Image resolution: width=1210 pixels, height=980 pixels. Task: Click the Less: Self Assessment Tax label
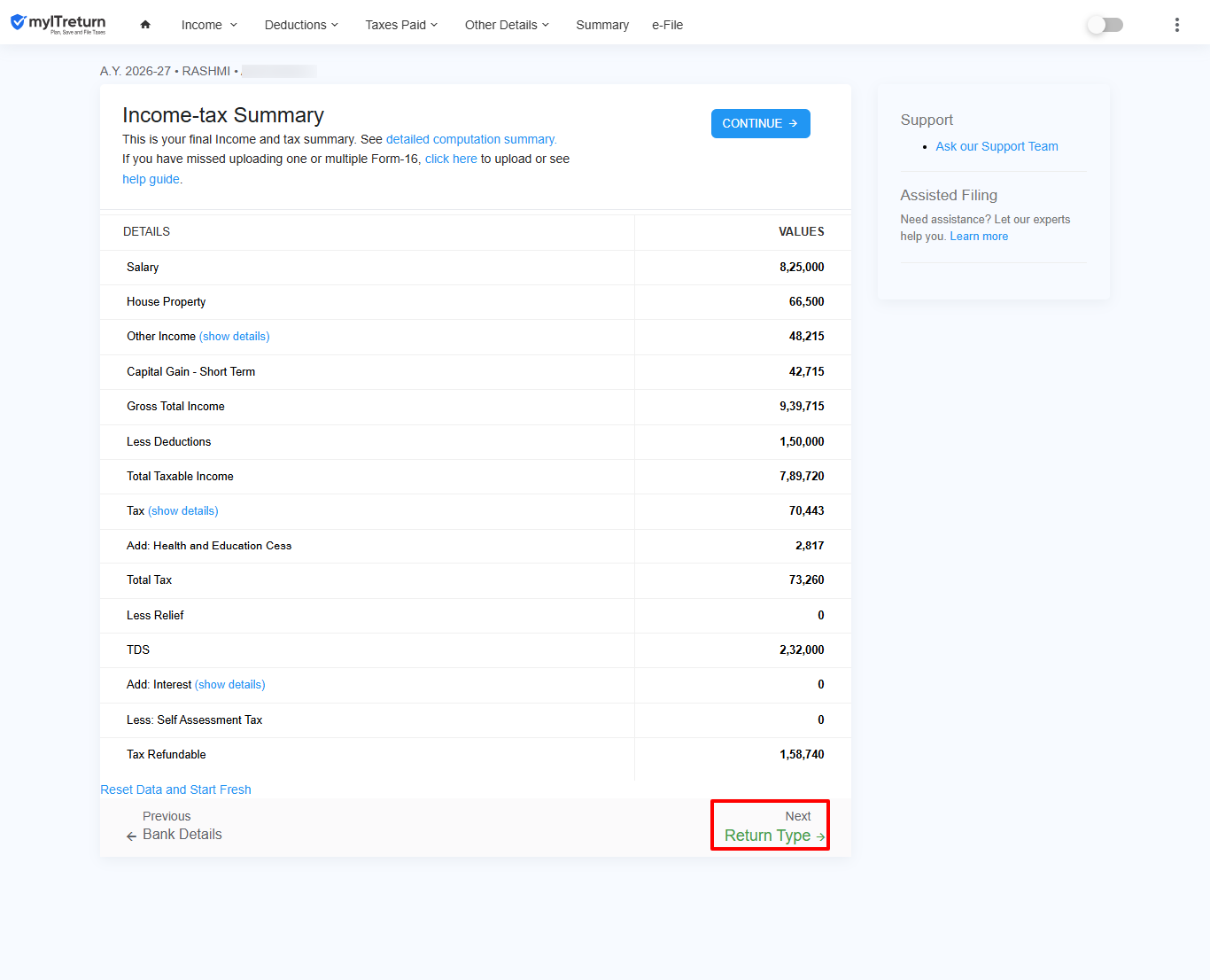[194, 720]
